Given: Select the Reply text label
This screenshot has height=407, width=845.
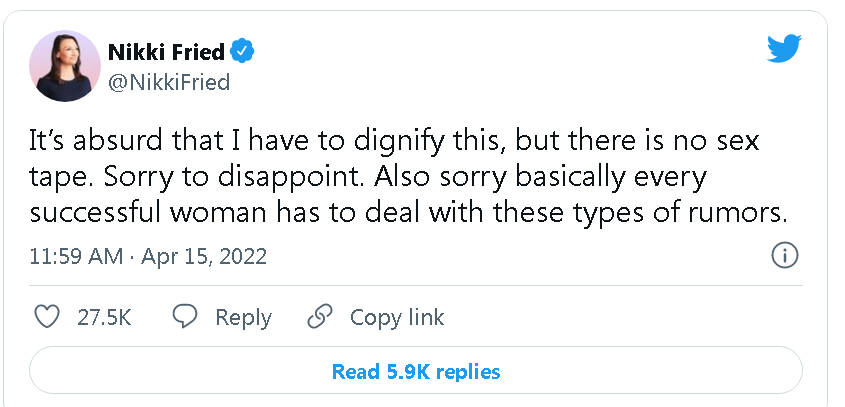Looking at the screenshot, I should point(244,318).
